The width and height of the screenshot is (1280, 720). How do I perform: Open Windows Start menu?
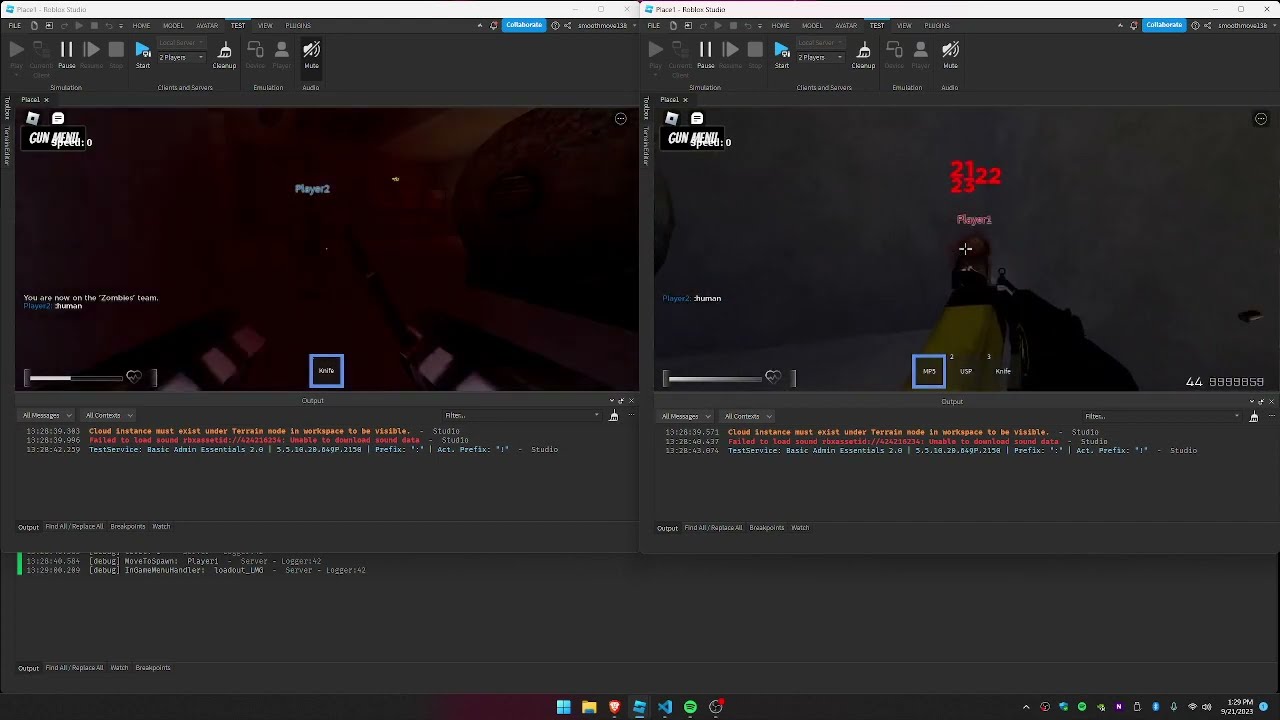(564, 707)
